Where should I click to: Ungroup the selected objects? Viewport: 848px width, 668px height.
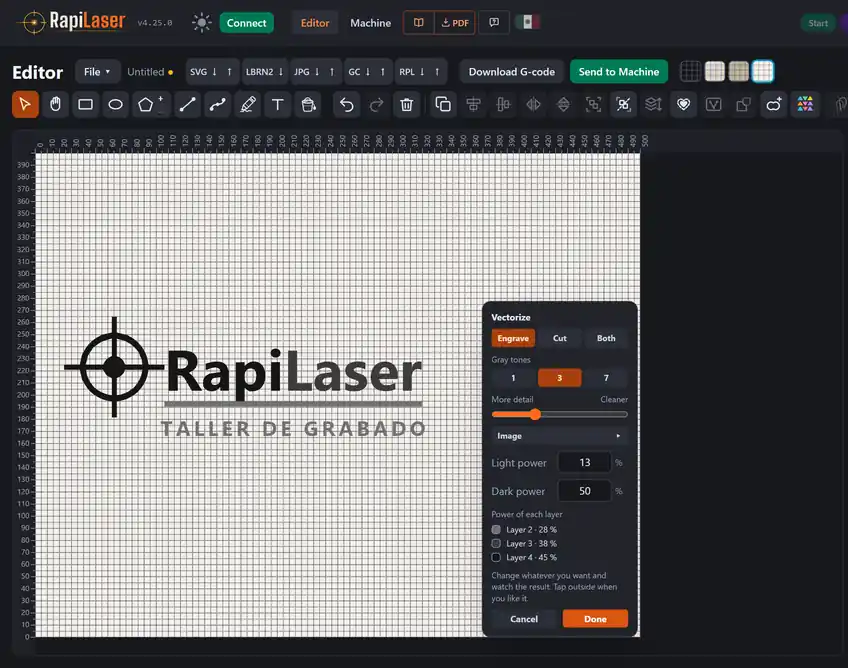point(623,104)
